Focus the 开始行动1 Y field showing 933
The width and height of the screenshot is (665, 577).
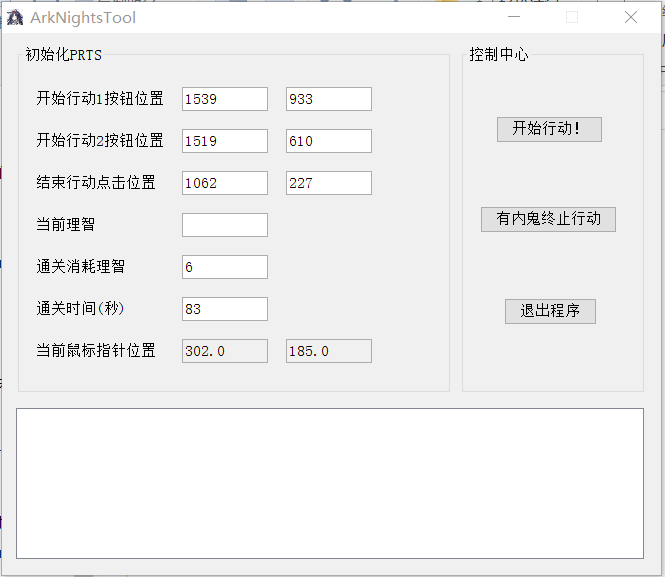click(x=329, y=99)
